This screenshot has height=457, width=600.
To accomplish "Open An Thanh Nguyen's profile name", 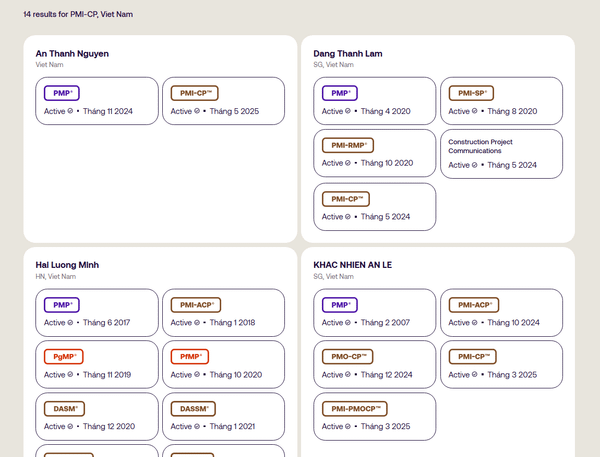I will point(72,54).
